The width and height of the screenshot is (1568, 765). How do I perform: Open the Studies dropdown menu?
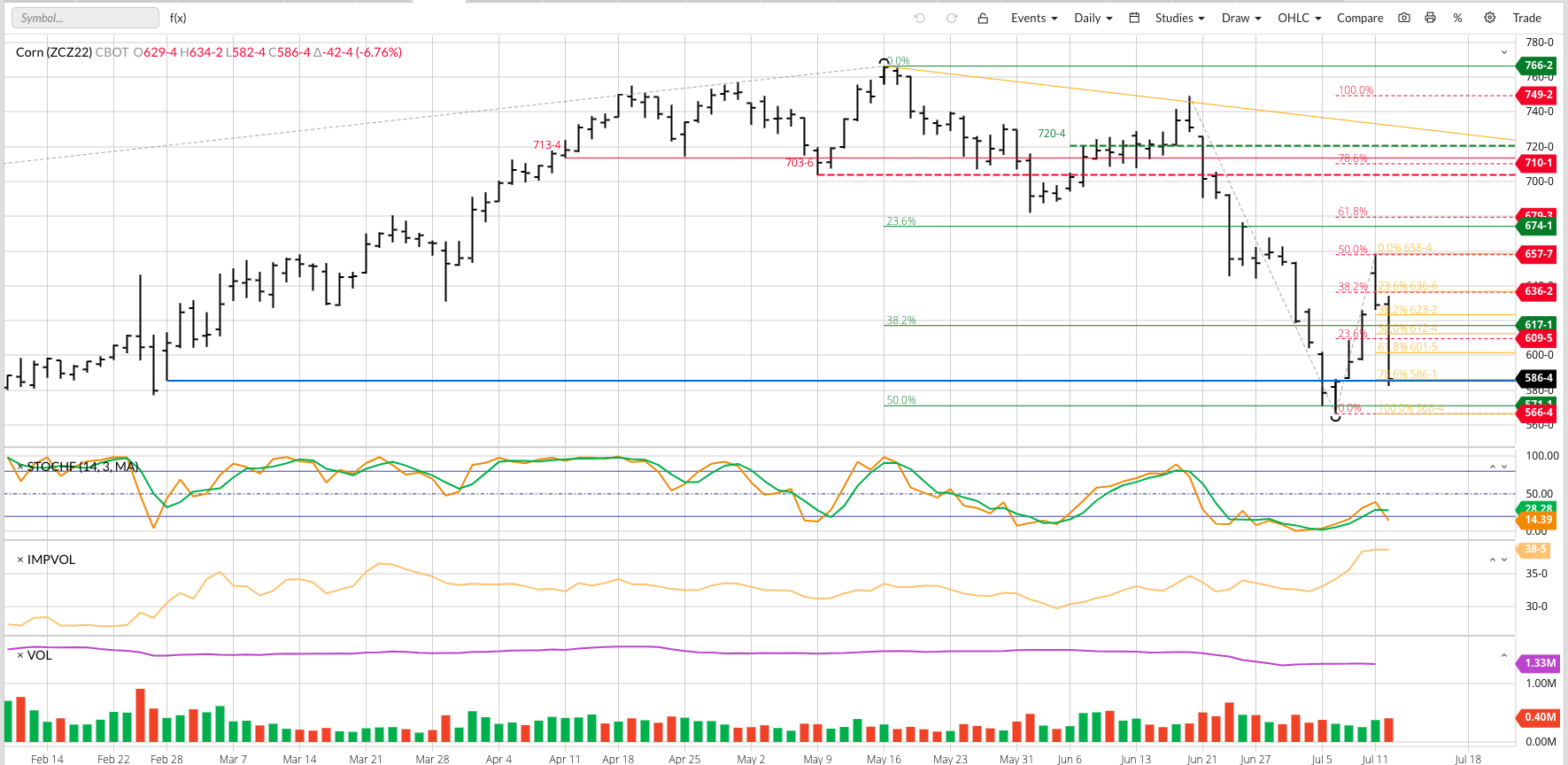click(1179, 18)
